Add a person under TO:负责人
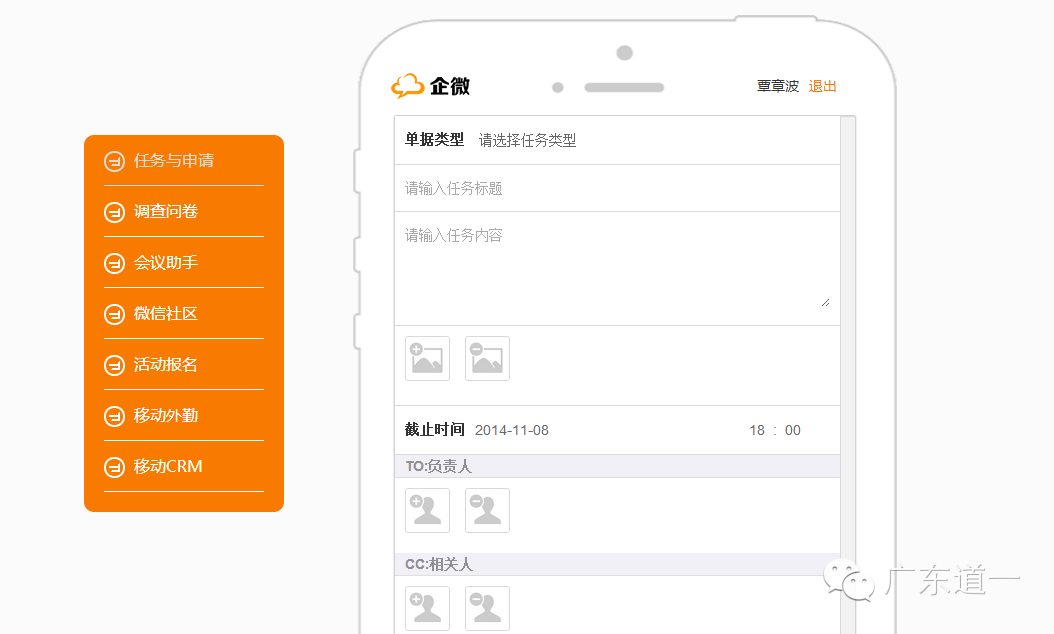Screen dimensions: 1054x634 pos(428,510)
